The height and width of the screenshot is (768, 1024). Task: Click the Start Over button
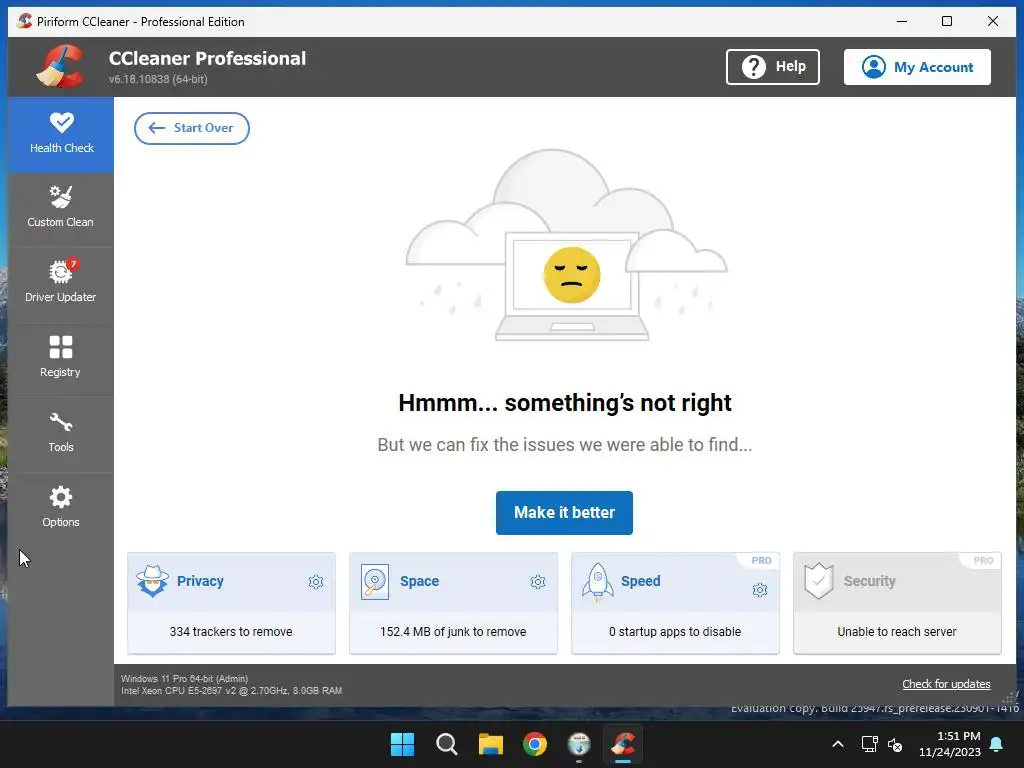[x=191, y=128]
